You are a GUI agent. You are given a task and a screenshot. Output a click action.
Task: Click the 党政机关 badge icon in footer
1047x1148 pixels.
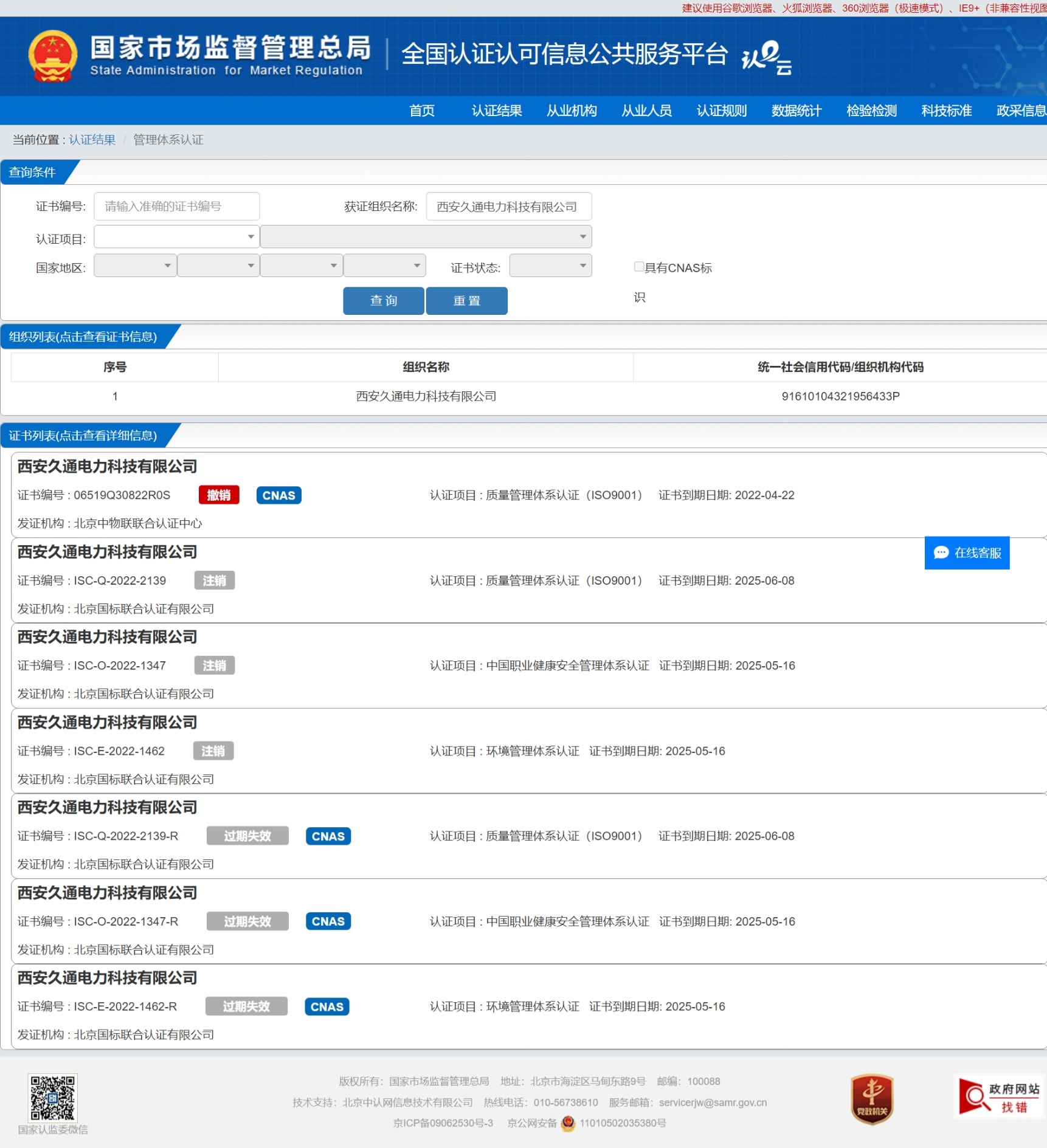872,1099
